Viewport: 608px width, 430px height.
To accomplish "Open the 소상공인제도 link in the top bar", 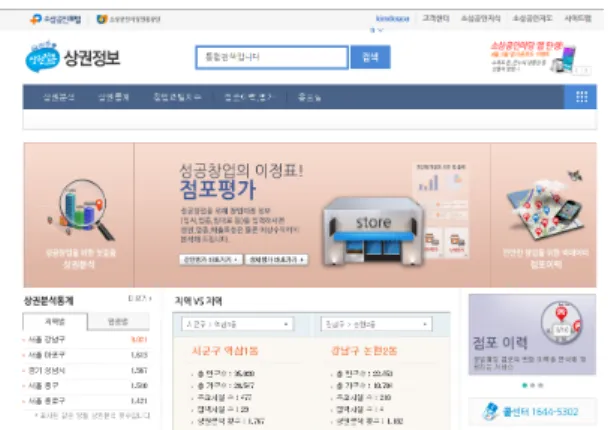I will coord(532,18).
